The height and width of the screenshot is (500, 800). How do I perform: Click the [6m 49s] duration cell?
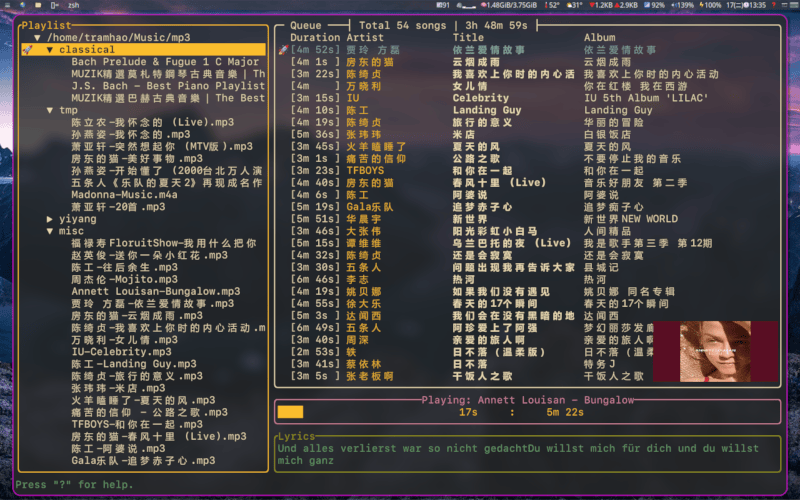315,328
